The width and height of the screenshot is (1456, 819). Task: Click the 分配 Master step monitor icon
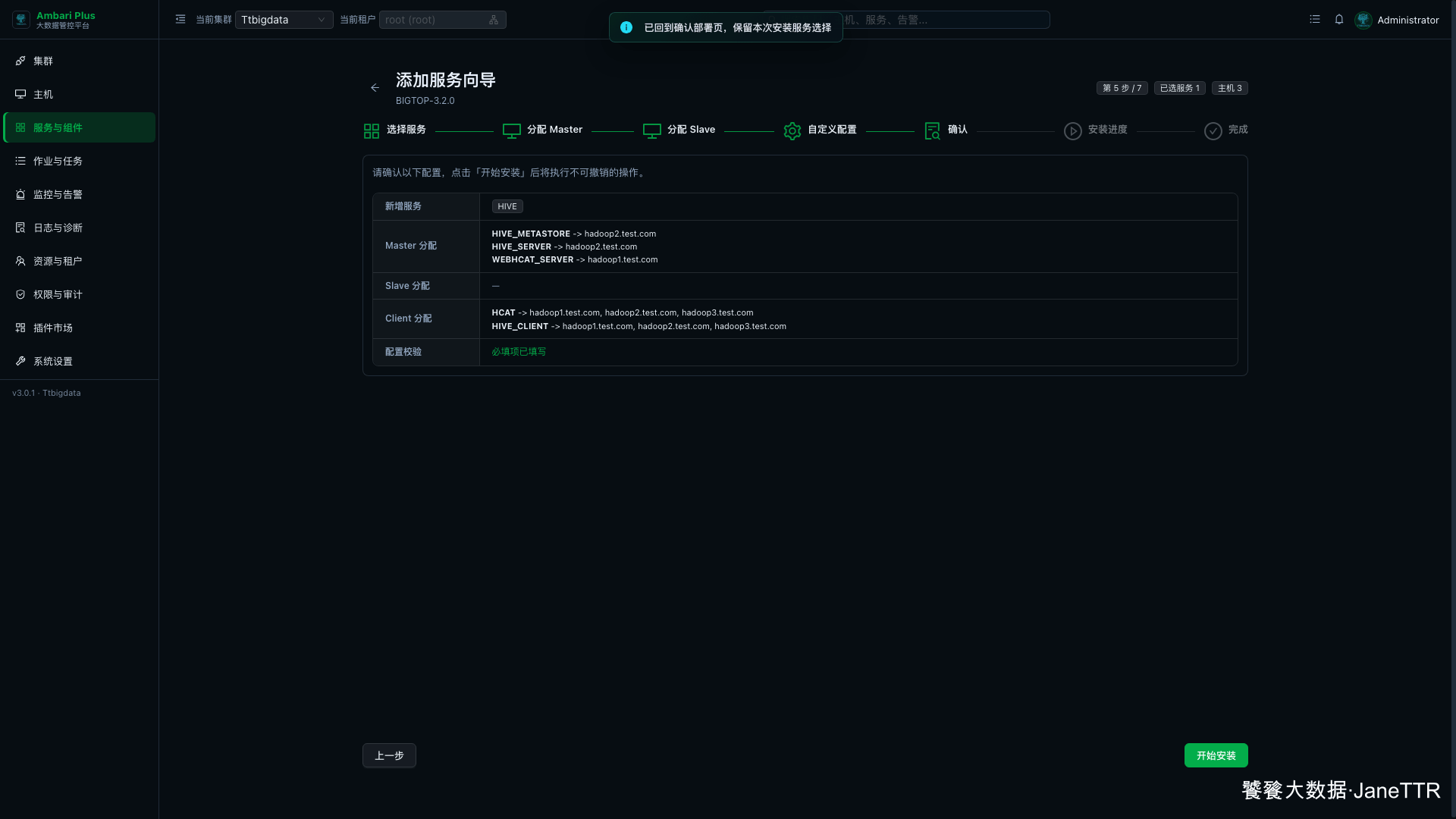pos(512,131)
